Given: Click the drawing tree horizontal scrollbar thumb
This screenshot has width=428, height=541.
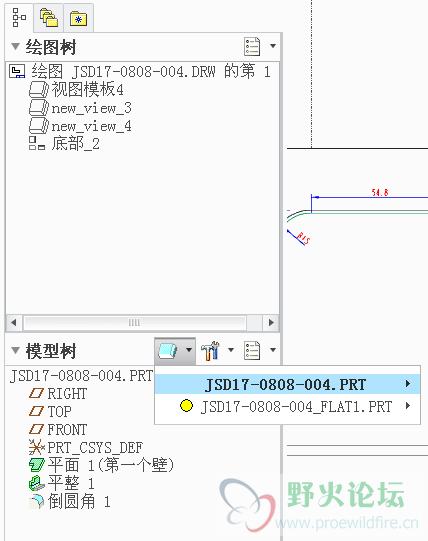Looking at the screenshot, I should (135, 323).
